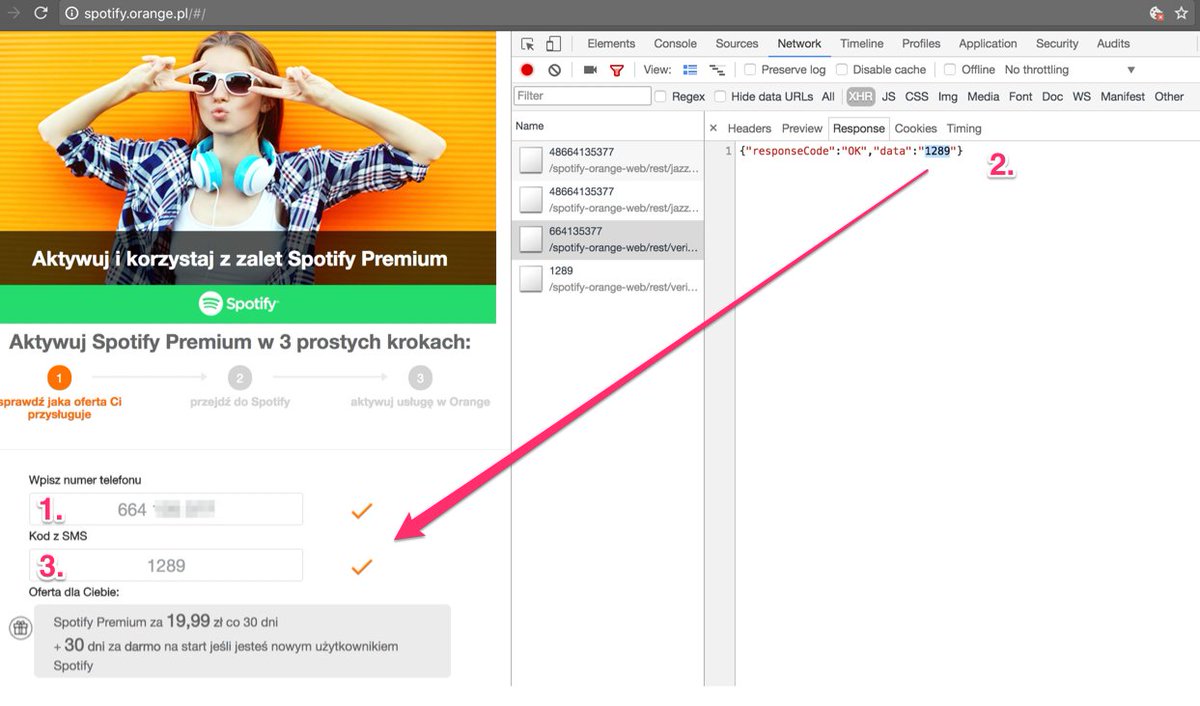
Task: Close the request details pane
Action: (x=713, y=128)
